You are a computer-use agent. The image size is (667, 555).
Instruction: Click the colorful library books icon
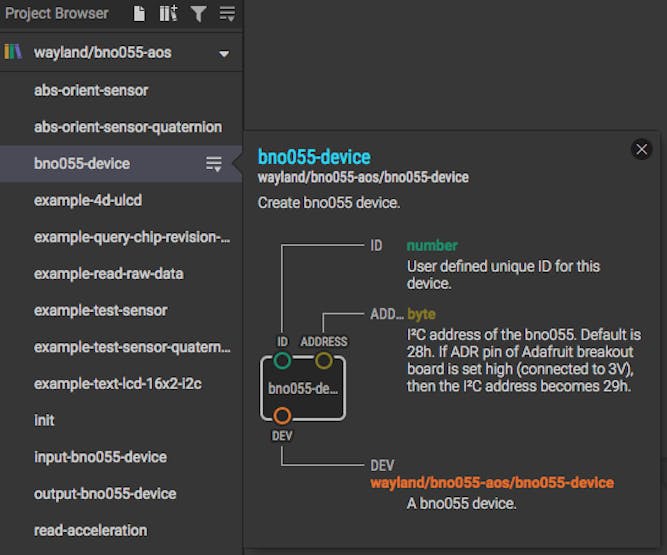pos(13,52)
